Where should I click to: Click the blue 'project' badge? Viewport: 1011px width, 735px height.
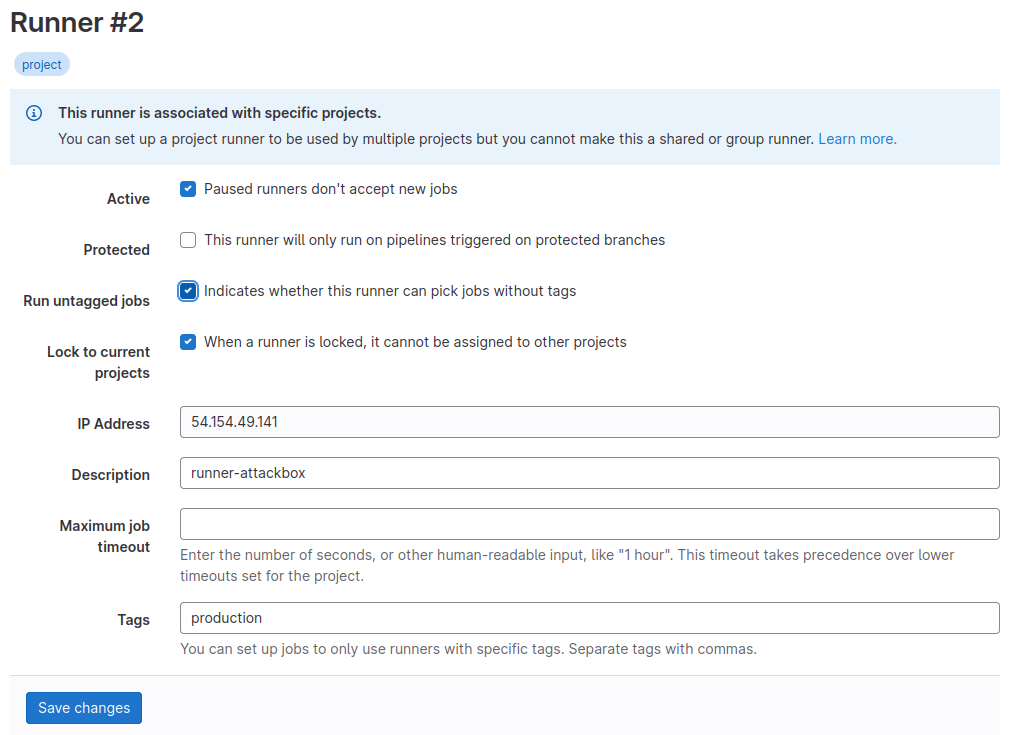(42, 65)
